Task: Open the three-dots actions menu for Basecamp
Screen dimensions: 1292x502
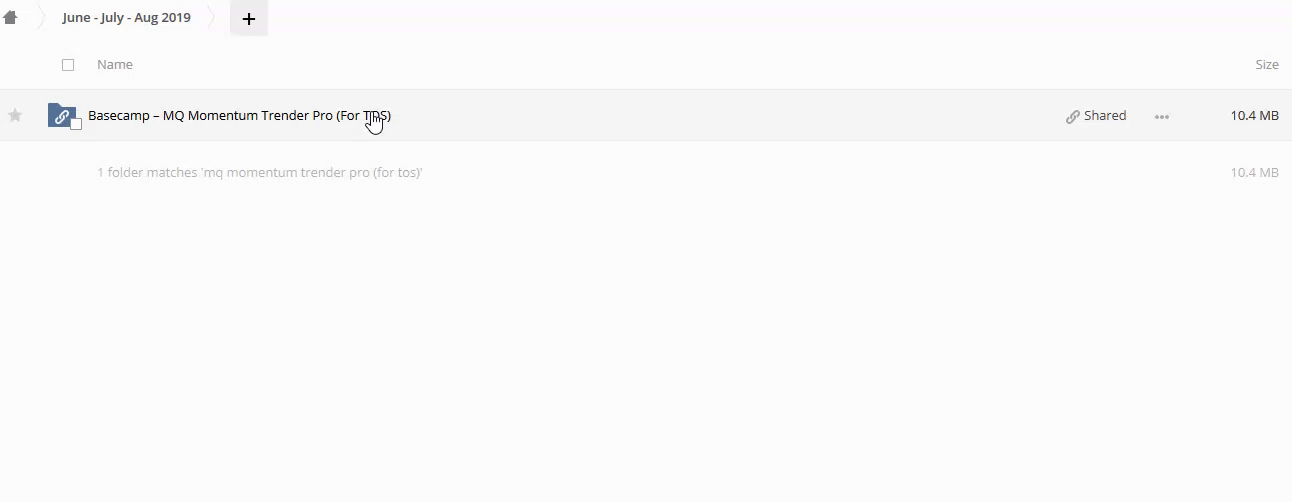Action: [x=1162, y=116]
